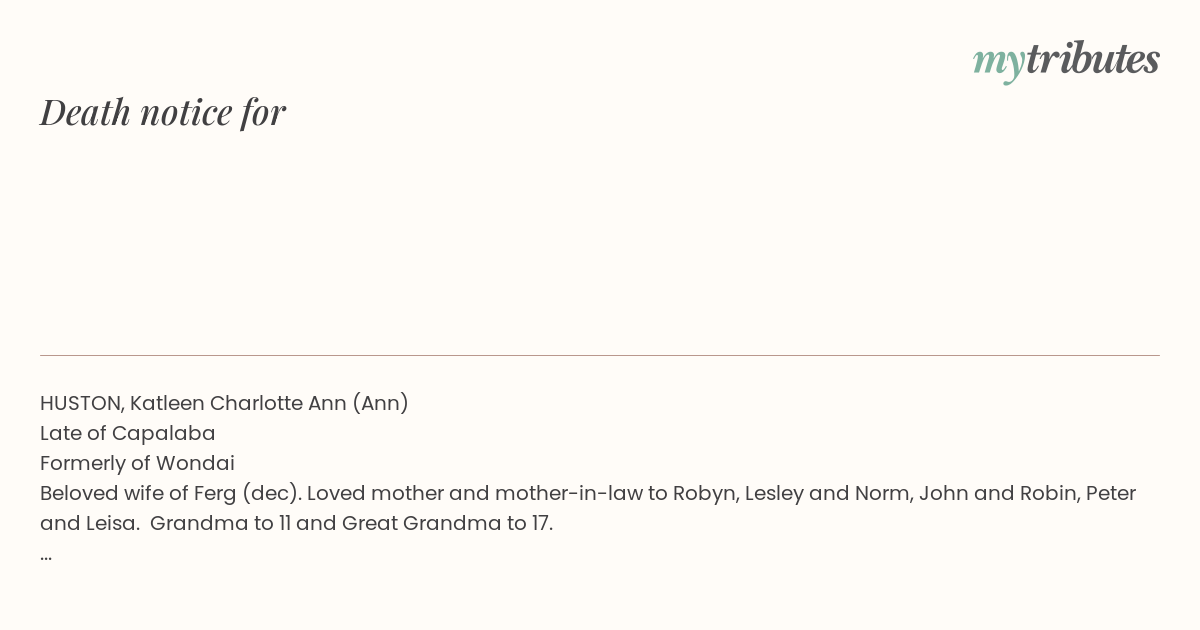Click "and Leisa" starting the wrapped line
The image size is (1200, 630).
tap(89, 523)
